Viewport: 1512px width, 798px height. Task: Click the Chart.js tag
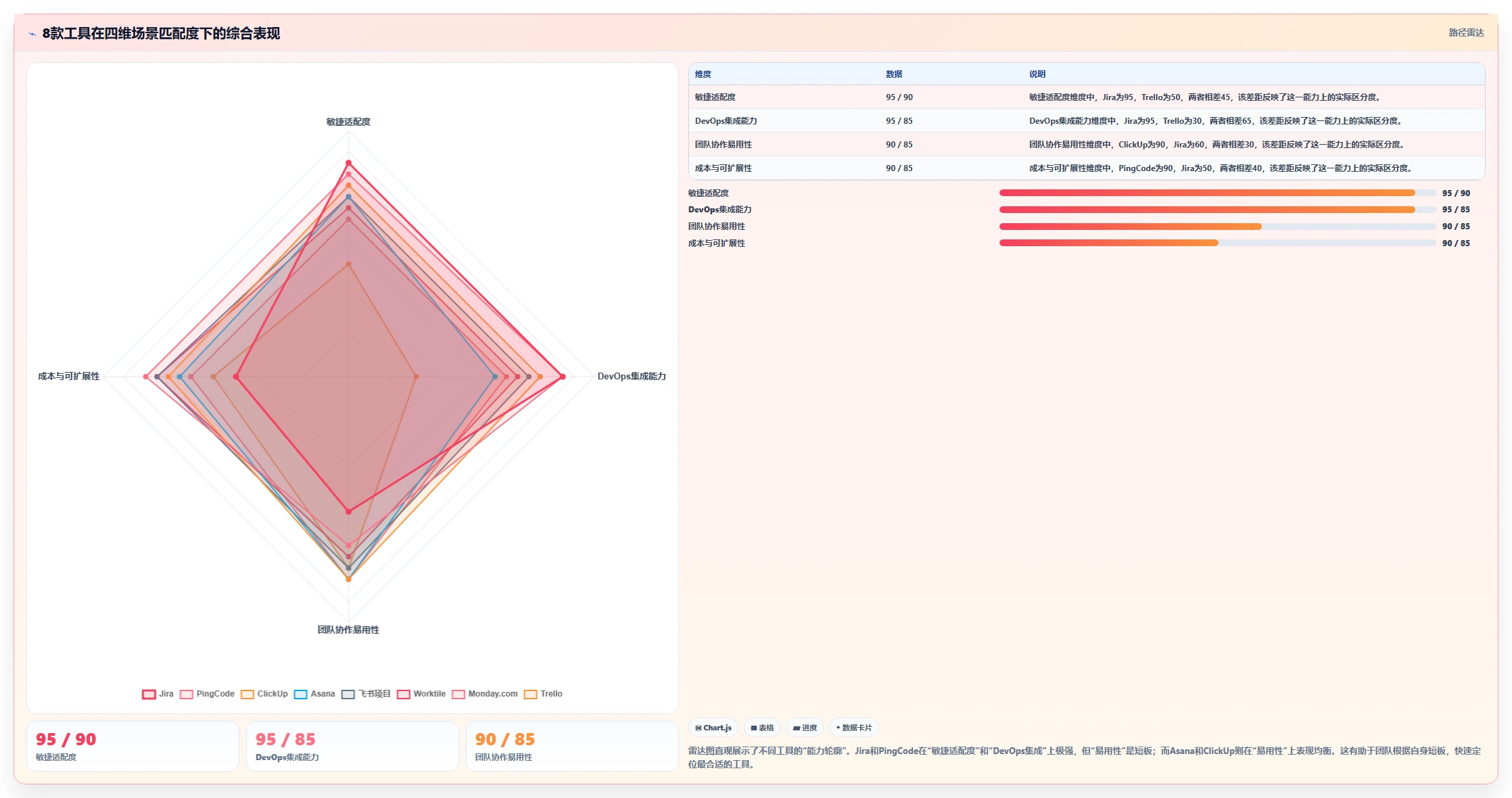pos(713,728)
